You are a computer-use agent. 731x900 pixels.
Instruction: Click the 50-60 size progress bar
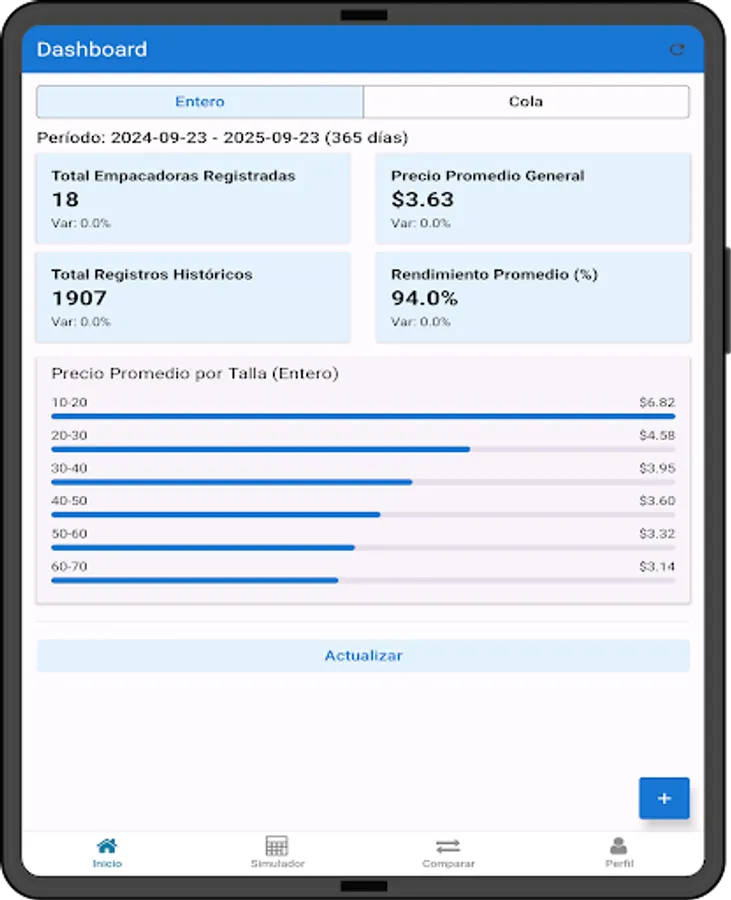[x=363, y=548]
